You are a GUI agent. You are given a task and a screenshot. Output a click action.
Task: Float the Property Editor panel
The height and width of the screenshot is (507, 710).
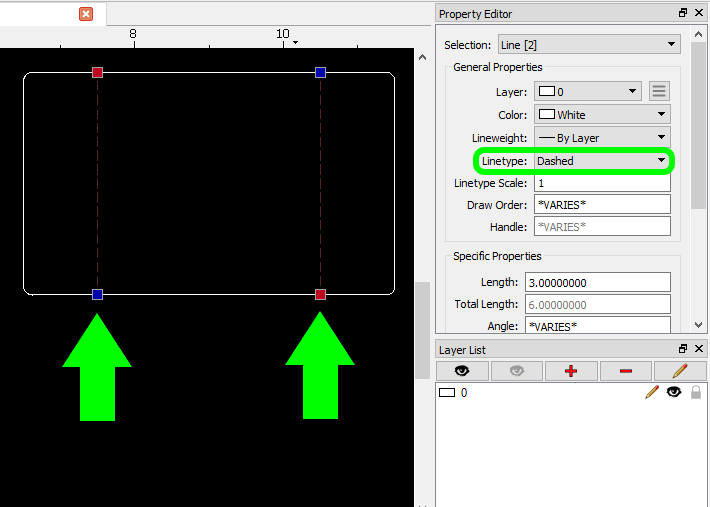coord(683,14)
